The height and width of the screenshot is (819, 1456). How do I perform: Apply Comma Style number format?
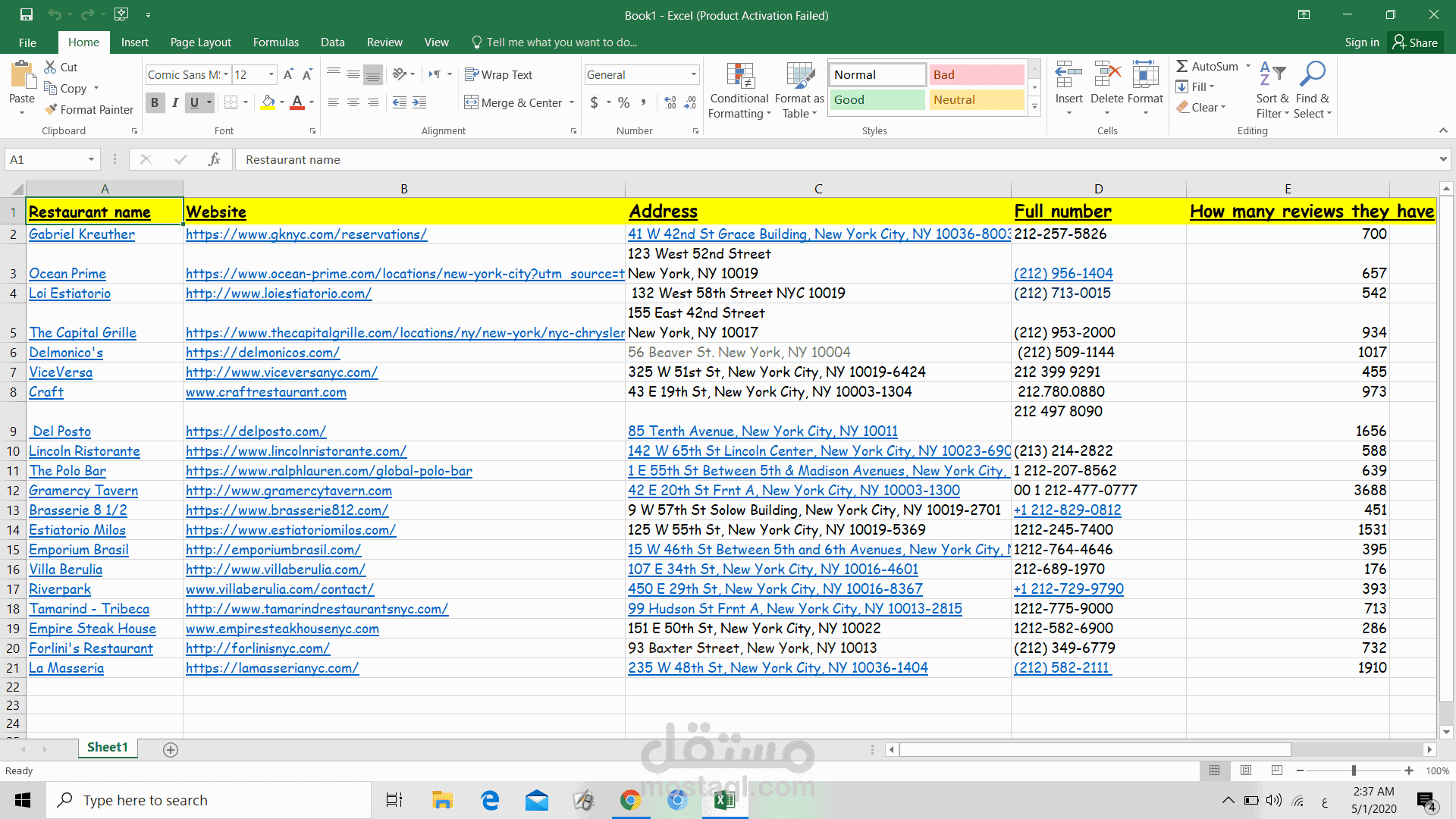click(644, 102)
